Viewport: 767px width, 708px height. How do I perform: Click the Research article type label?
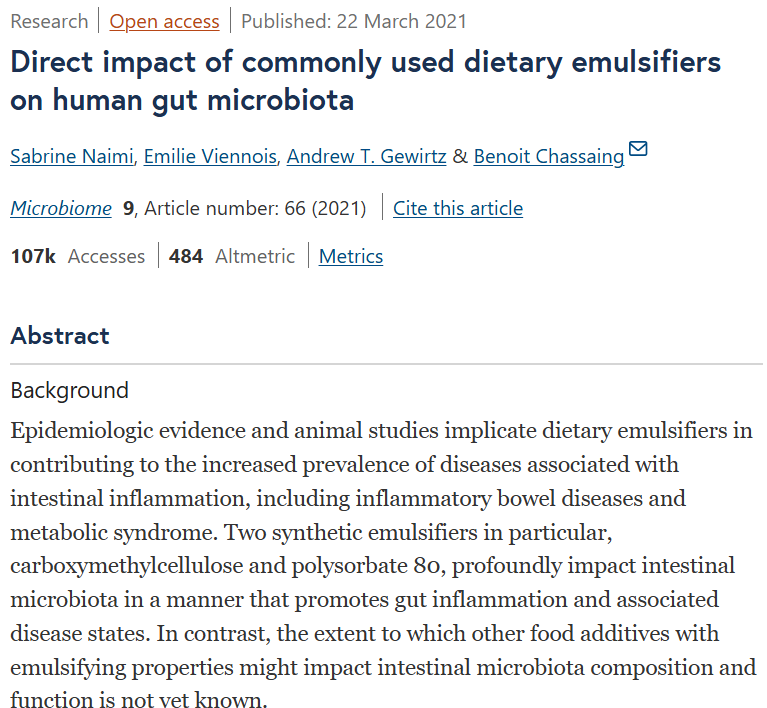point(49,22)
